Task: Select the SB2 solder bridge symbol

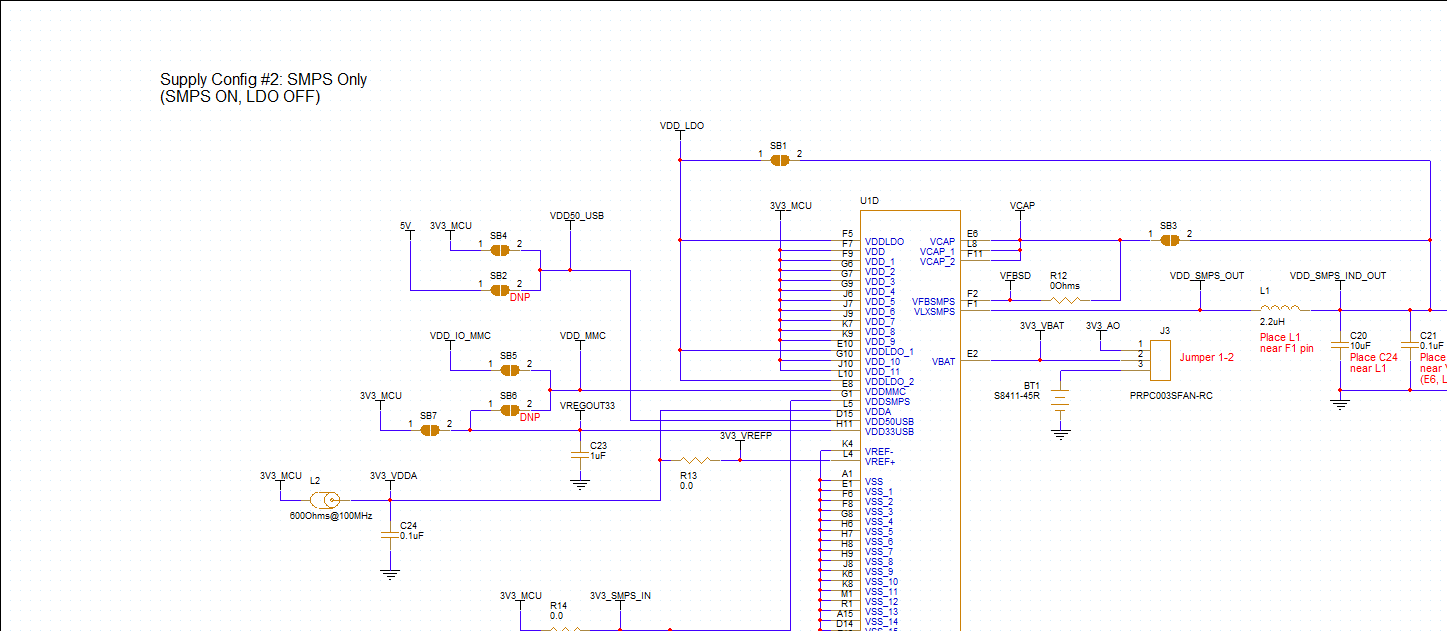Action: 499,290
